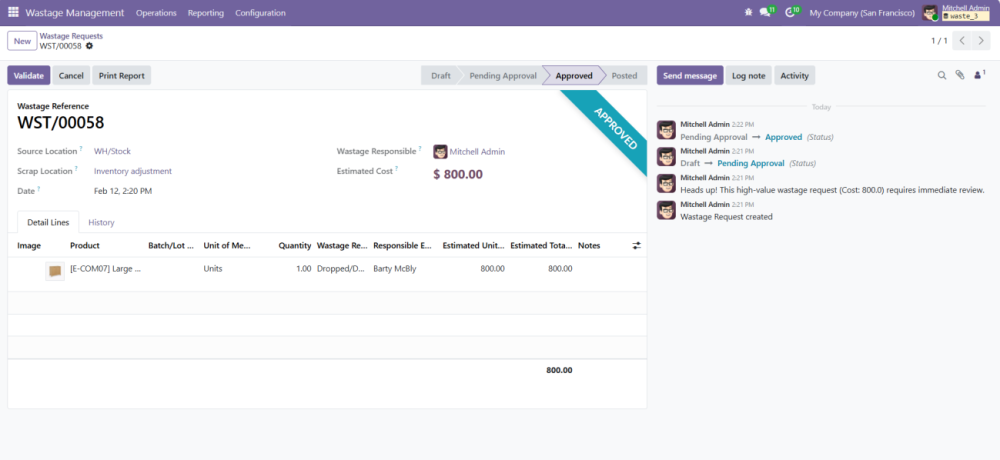Open attachments via the paperclip icon
The width and height of the screenshot is (1000, 460).
point(959,75)
